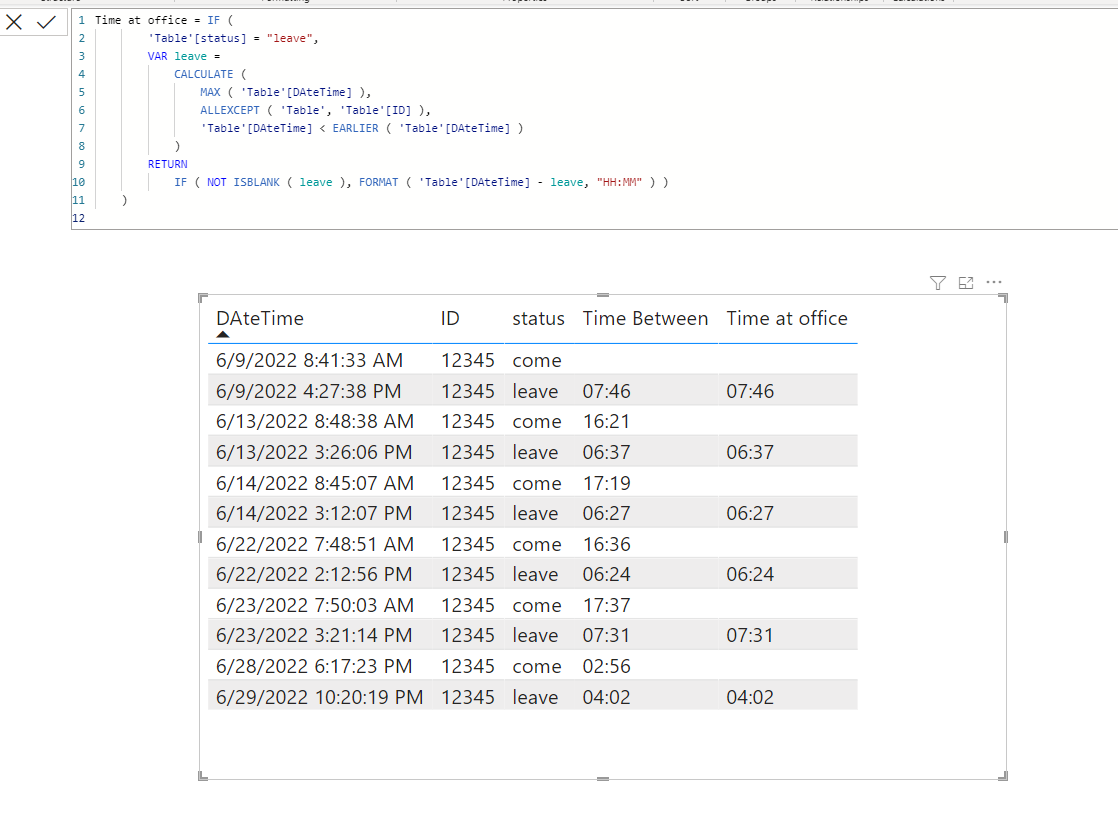This screenshot has width=1118, height=832.
Task: Select cell 6/29/2022 10:20:19 PM
Action: click(319, 697)
